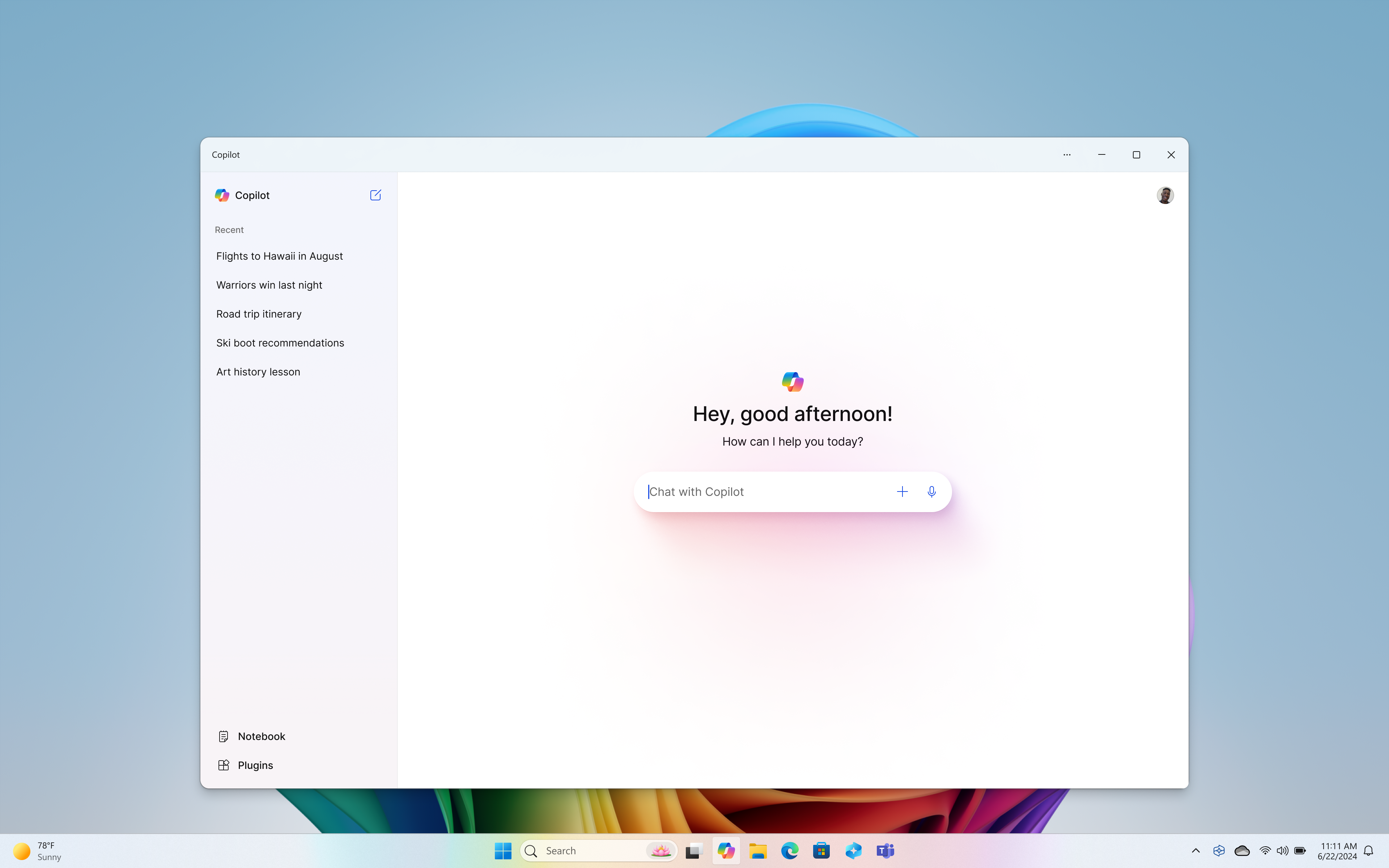
Task: Click the Plugins section icon
Action: [223, 765]
